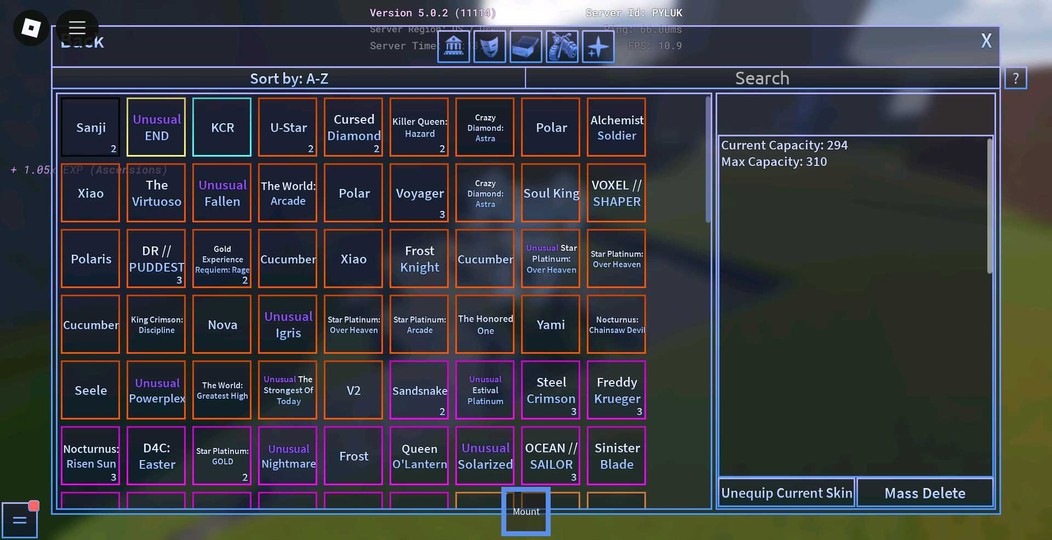
Task: Select the U-Star skin tile
Action: click(288, 127)
